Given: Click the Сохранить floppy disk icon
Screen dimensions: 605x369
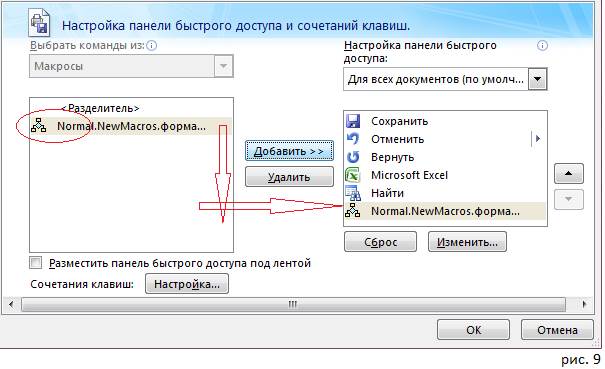Looking at the screenshot, I should pos(353,121).
